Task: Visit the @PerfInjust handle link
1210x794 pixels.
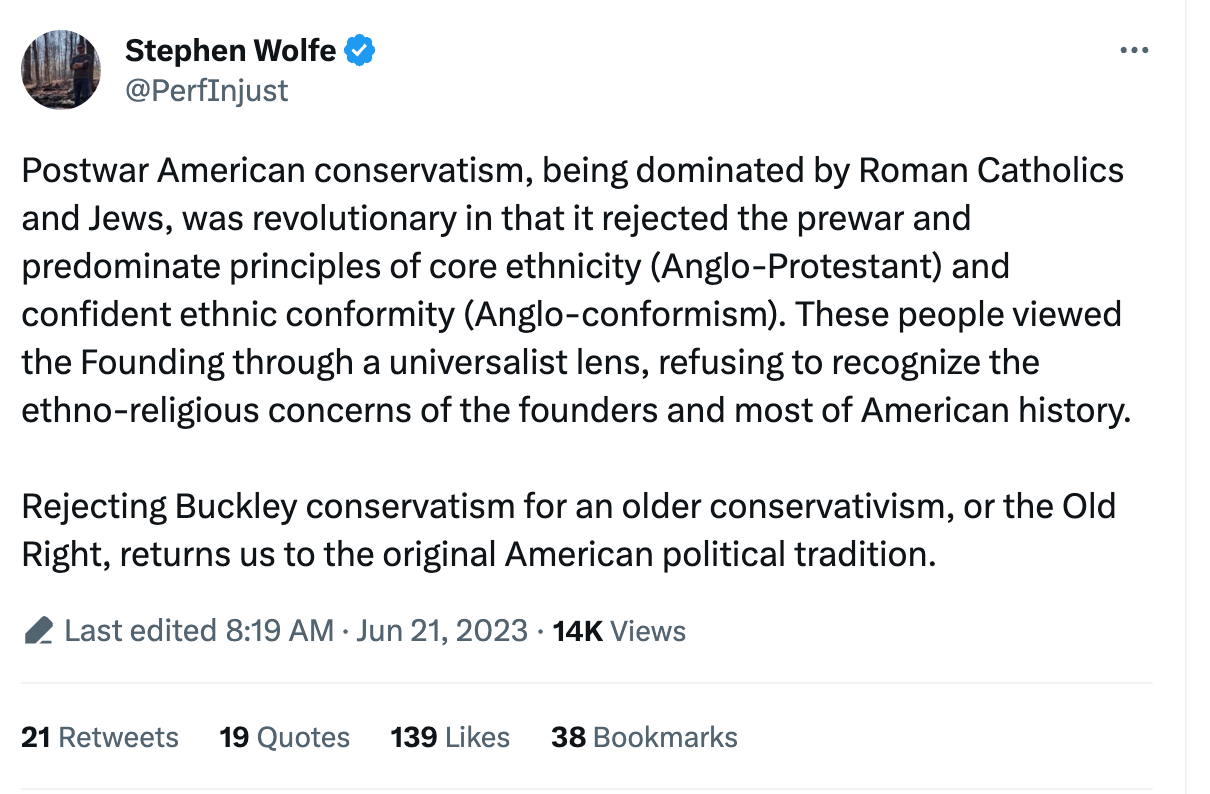Action: [206, 91]
